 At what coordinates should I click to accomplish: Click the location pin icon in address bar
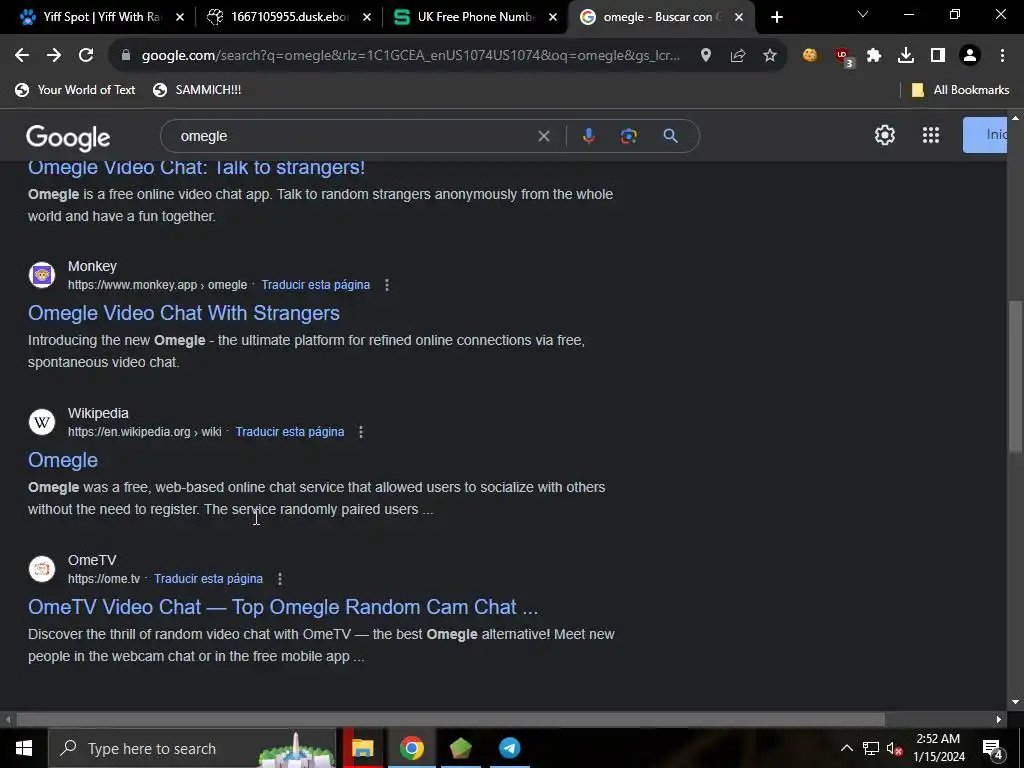pos(705,56)
